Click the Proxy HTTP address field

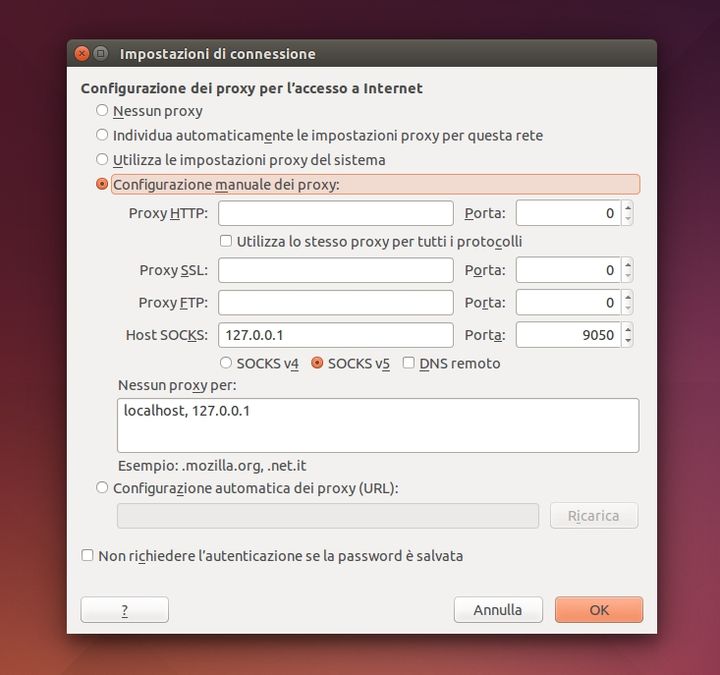tap(336, 213)
